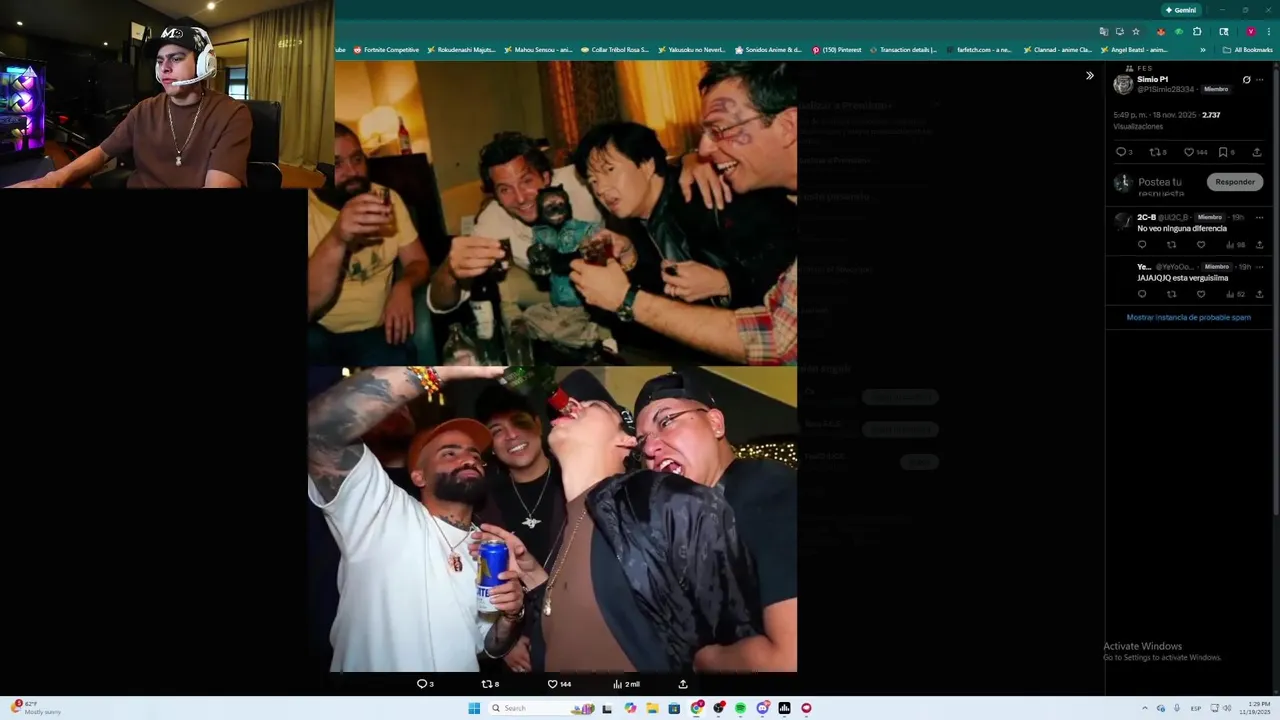
Task: Open the Chrome extensions puzzle icon
Action: [x=1197, y=31]
